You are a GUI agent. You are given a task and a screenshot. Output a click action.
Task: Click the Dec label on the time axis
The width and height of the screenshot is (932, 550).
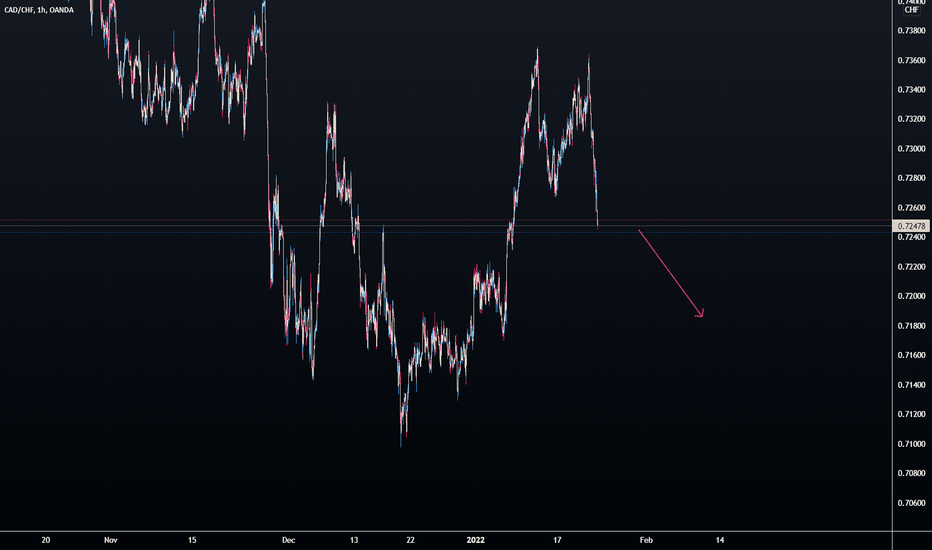tap(288, 540)
